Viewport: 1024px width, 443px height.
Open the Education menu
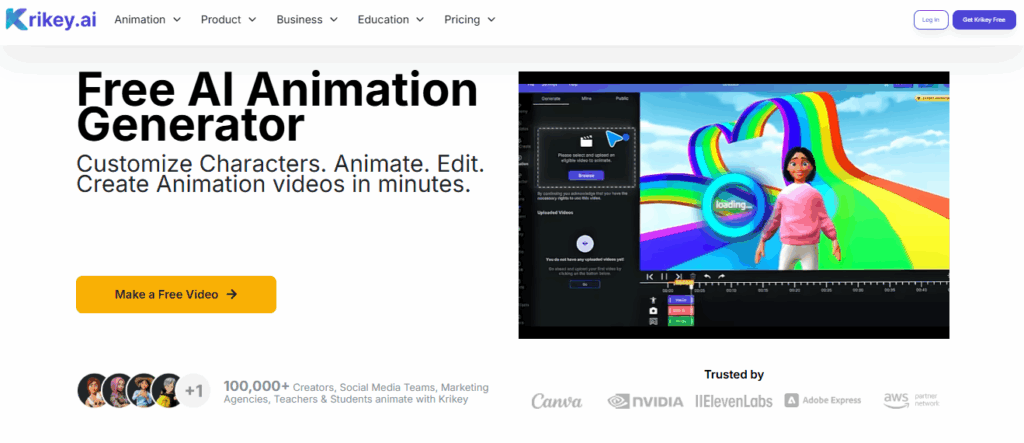coord(391,19)
